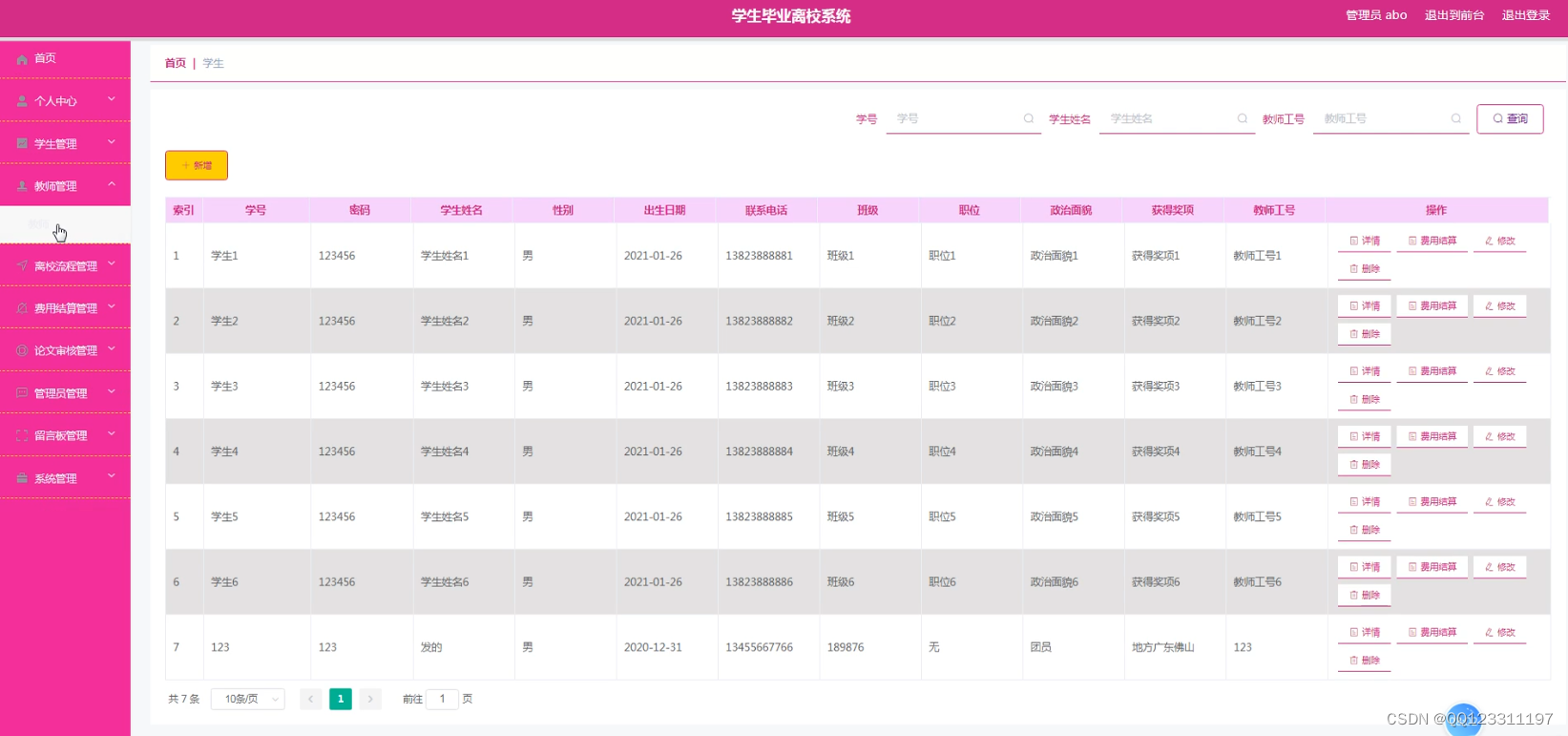The width and height of the screenshot is (1568, 736).
Task: Click the 查询 search button
Action: 1510,118
